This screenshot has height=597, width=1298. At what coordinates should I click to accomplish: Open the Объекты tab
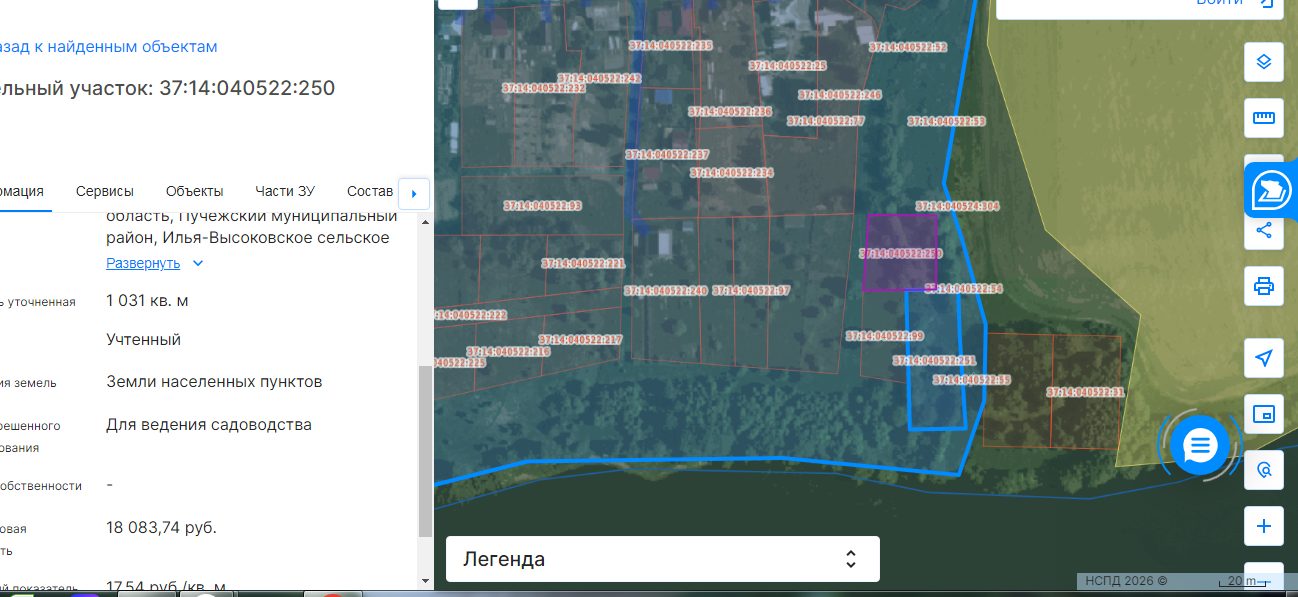tap(195, 191)
